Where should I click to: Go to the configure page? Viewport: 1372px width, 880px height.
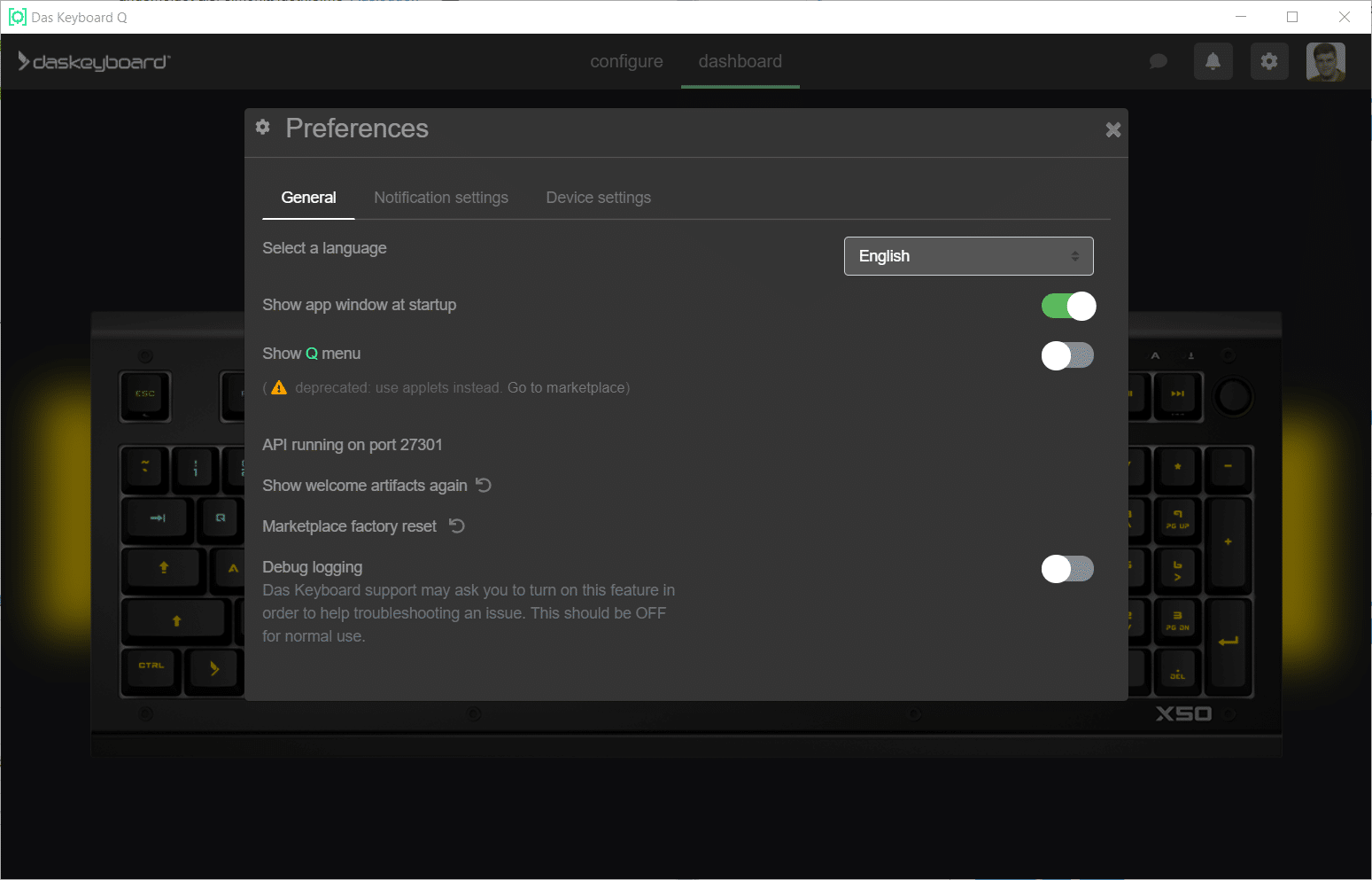point(626,61)
